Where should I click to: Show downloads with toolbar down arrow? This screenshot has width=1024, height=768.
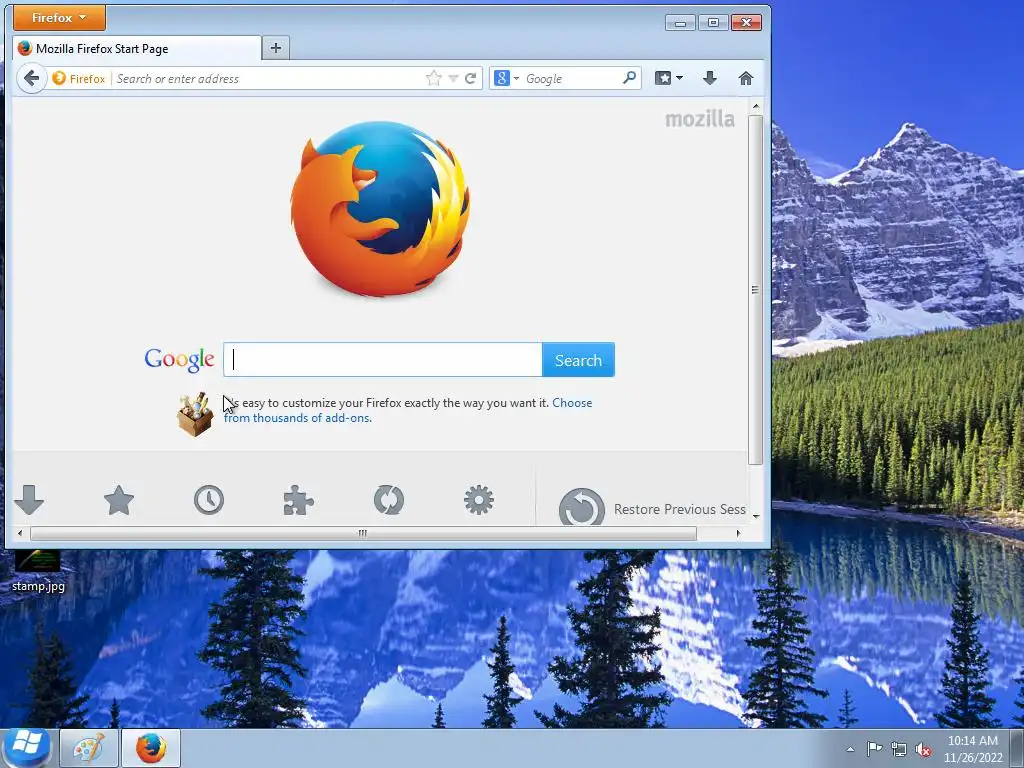pos(710,78)
